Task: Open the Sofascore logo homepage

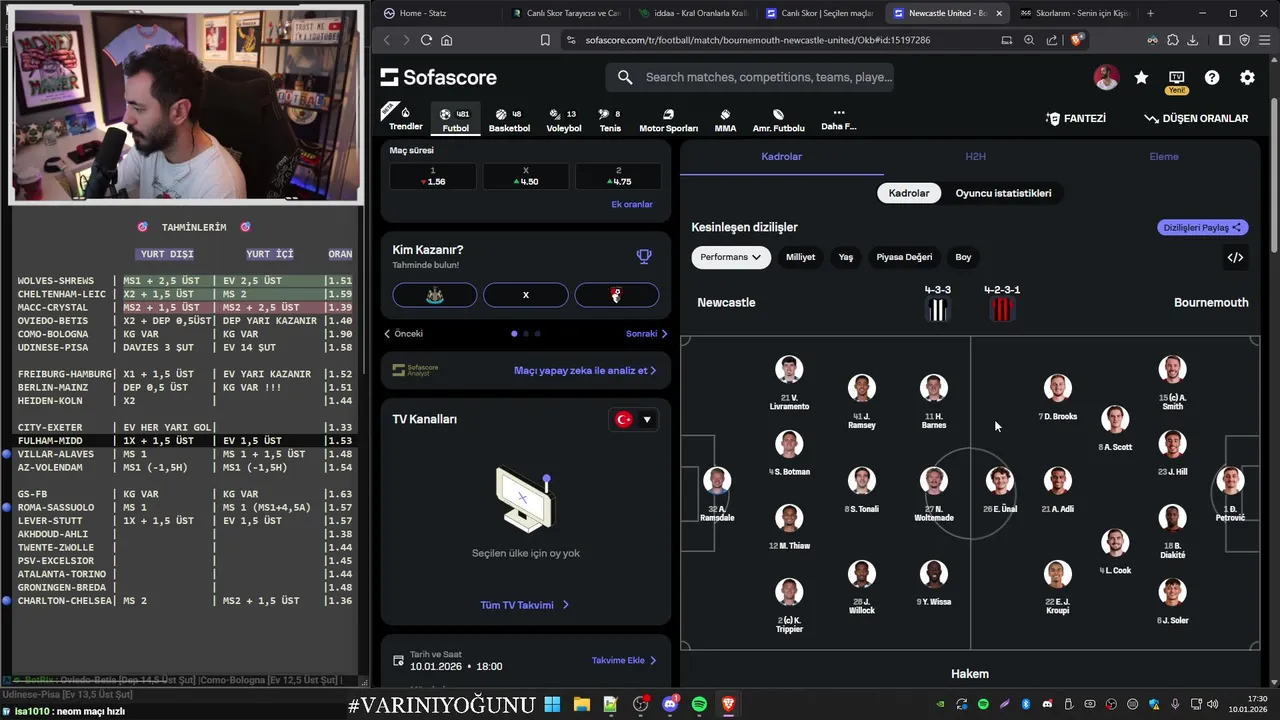Action: [x=438, y=77]
